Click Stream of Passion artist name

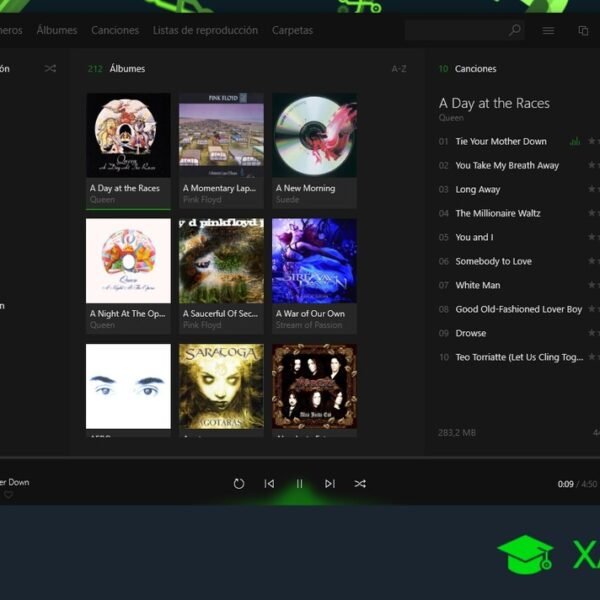tap(309, 325)
